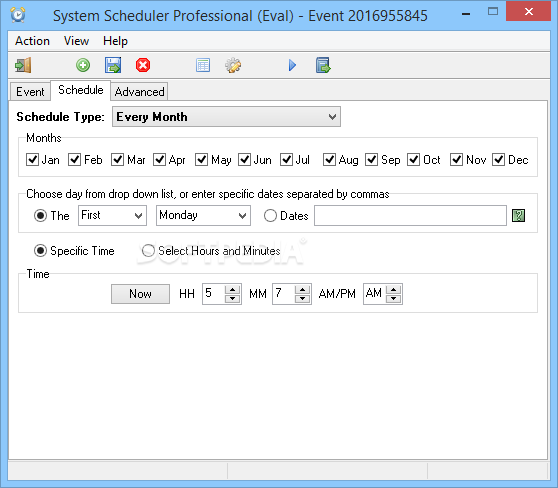Run the event with blue play icon
This screenshot has height=488, width=558.
(292, 65)
